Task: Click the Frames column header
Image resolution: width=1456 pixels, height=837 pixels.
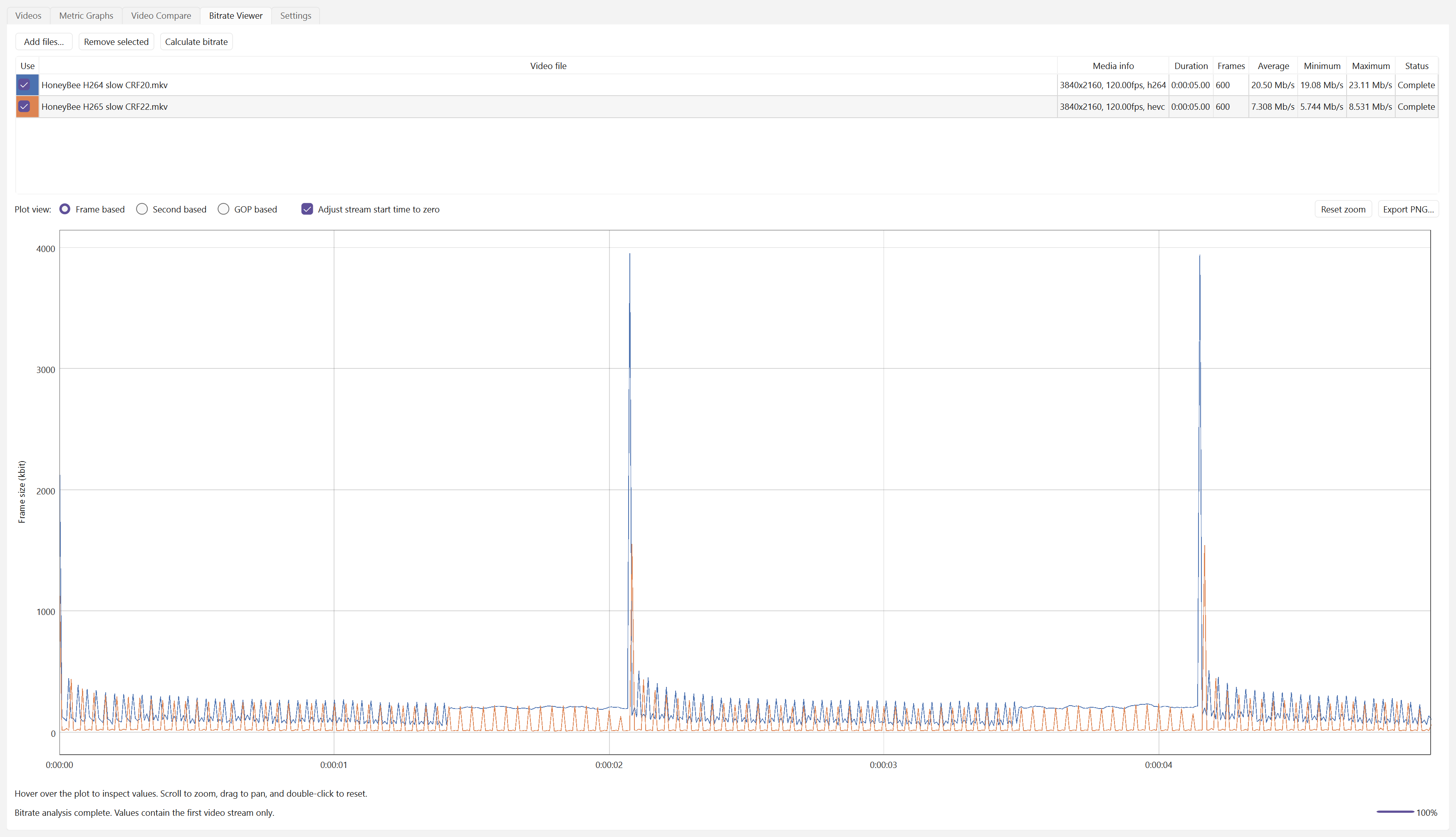Action: click(1231, 66)
